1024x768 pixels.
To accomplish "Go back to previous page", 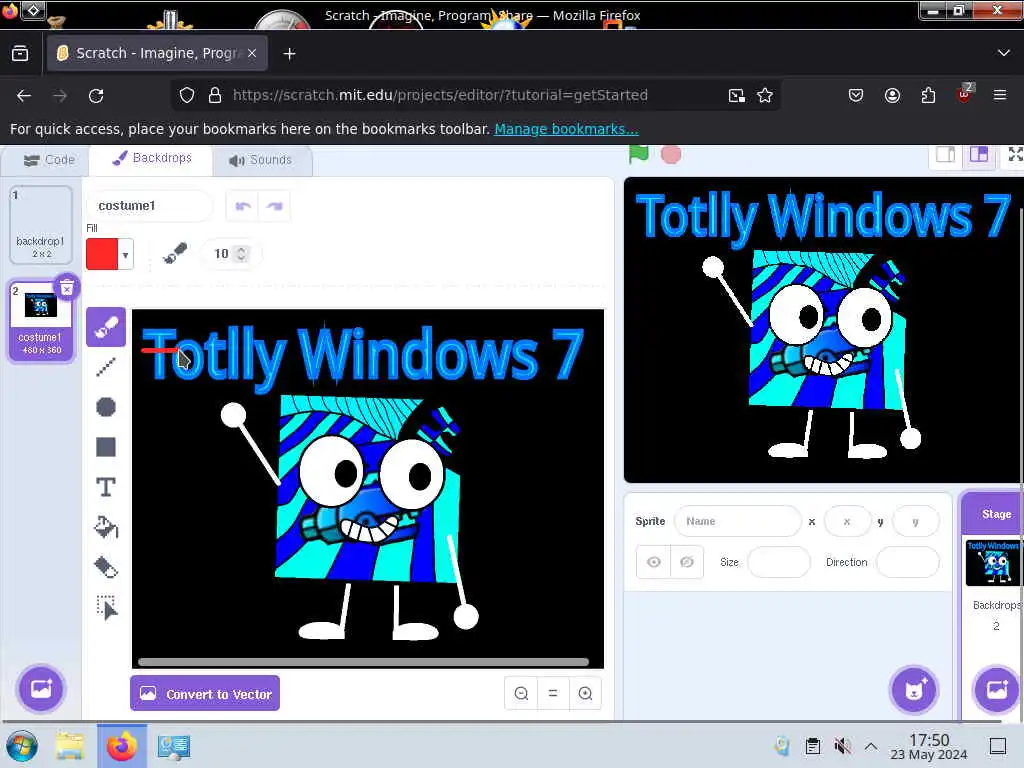I will (24, 96).
